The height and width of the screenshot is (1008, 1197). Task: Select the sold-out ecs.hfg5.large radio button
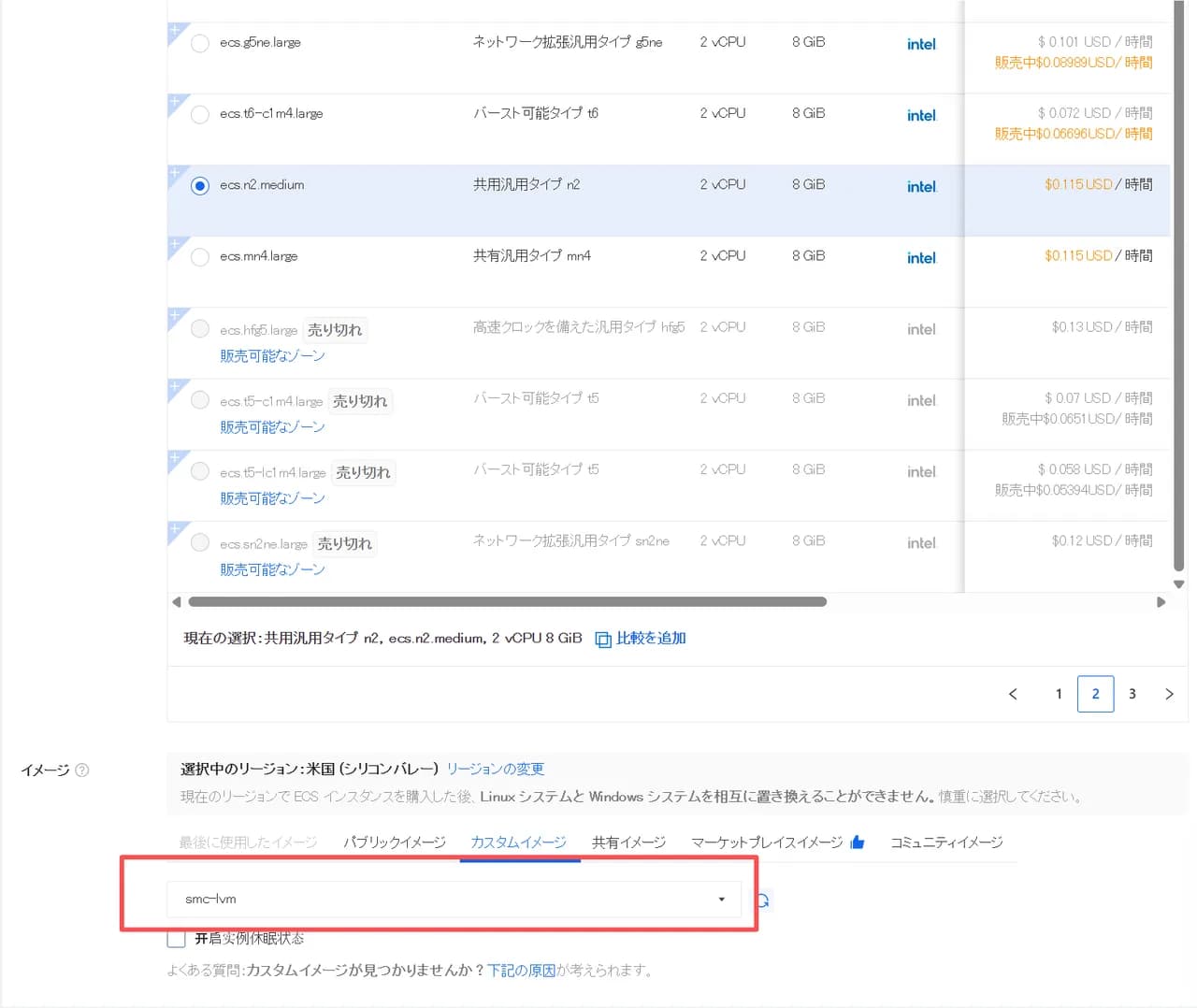(199, 328)
